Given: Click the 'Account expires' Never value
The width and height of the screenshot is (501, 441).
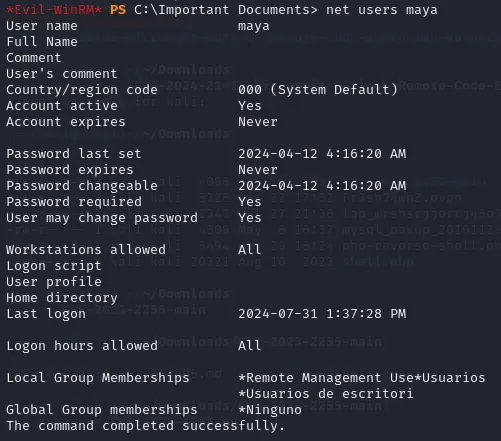Looking at the screenshot, I should (x=258, y=122).
